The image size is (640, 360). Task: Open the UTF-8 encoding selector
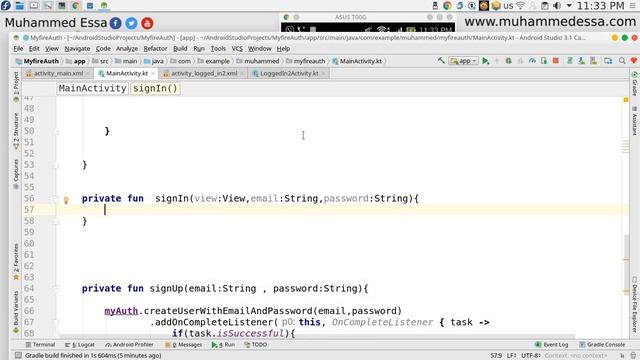click(531, 356)
